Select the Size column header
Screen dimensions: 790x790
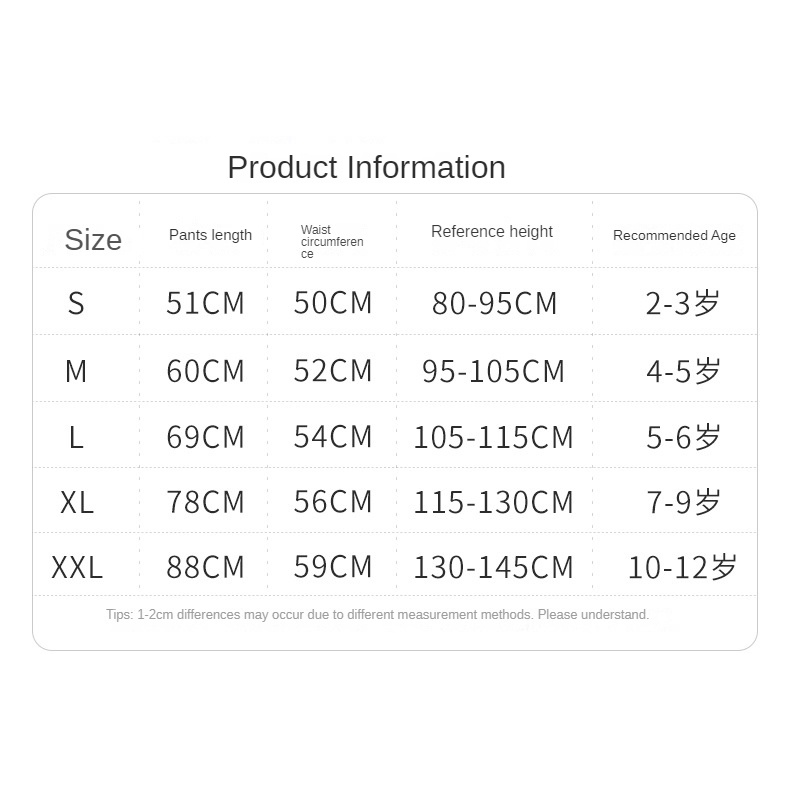[x=93, y=240]
